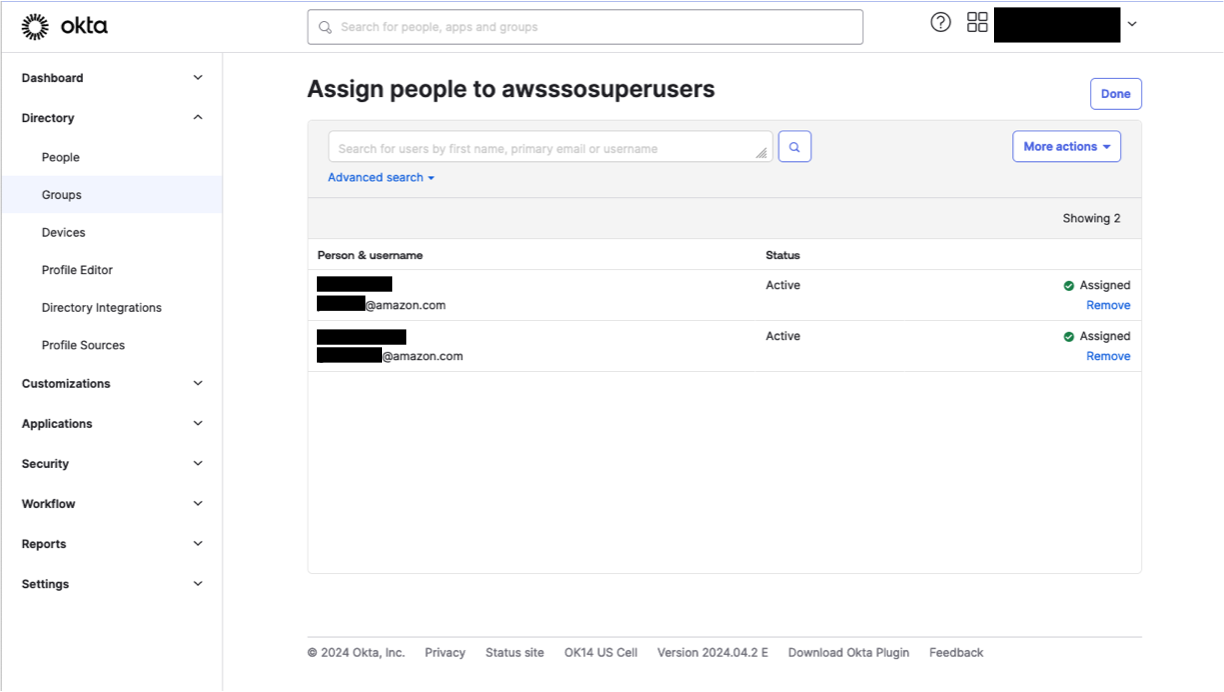Remove the first assigned user
The width and height of the screenshot is (1224, 692).
point(1108,305)
